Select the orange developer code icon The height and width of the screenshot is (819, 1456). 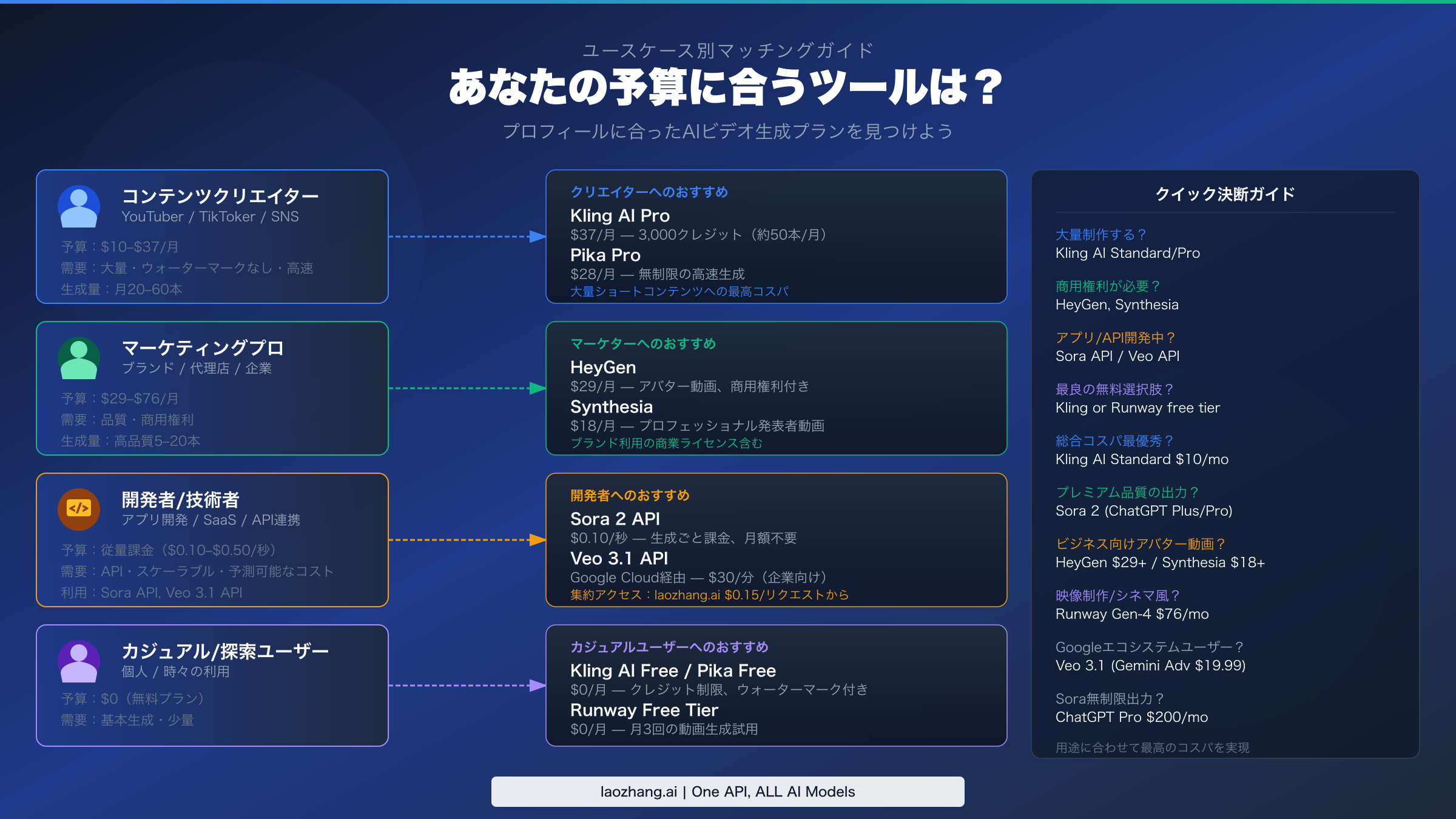click(x=79, y=509)
